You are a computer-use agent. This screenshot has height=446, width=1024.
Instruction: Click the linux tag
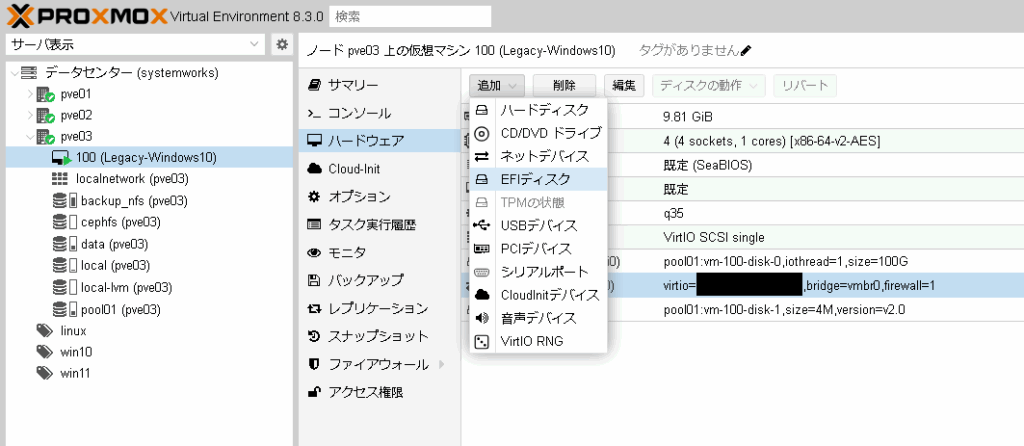click(73, 330)
